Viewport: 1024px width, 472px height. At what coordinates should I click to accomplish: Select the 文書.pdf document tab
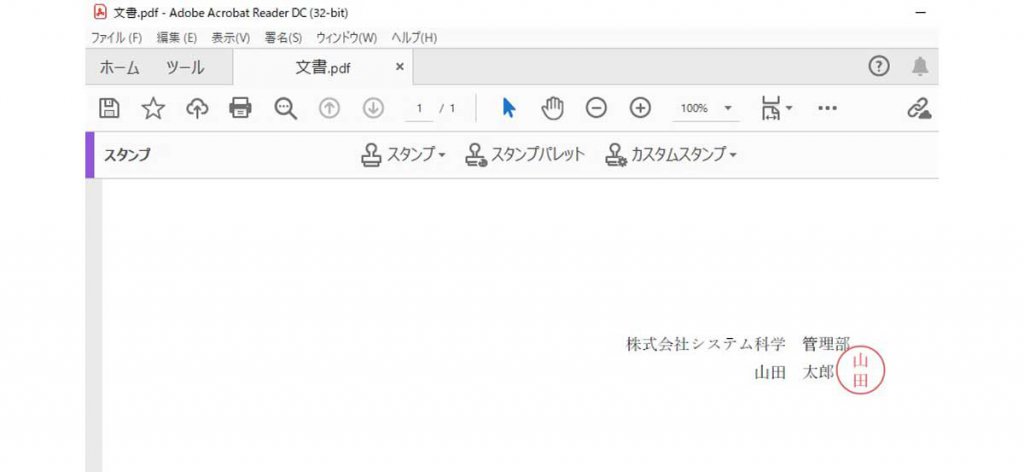tap(323, 67)
